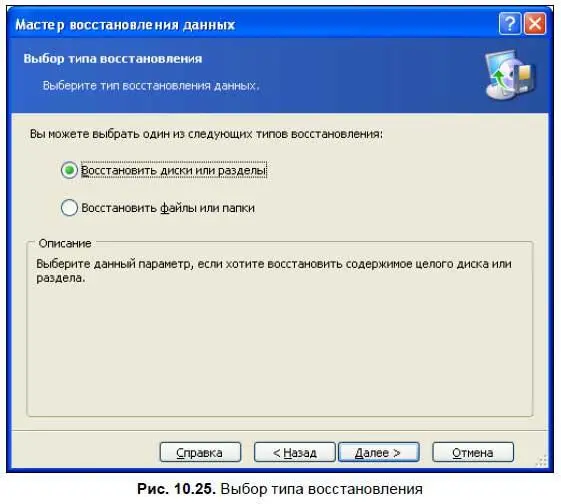Image resolution: width=561 pixels, height=504 pixels.
Task: Click the subtitle Выберите тип восстановления данных
Action: (x=151, y=86)
